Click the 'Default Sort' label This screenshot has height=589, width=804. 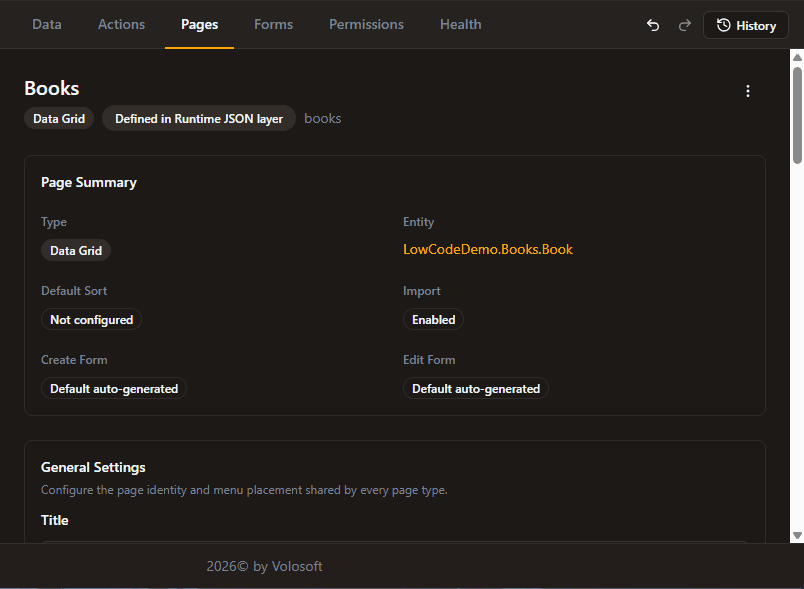coord(74,291)
